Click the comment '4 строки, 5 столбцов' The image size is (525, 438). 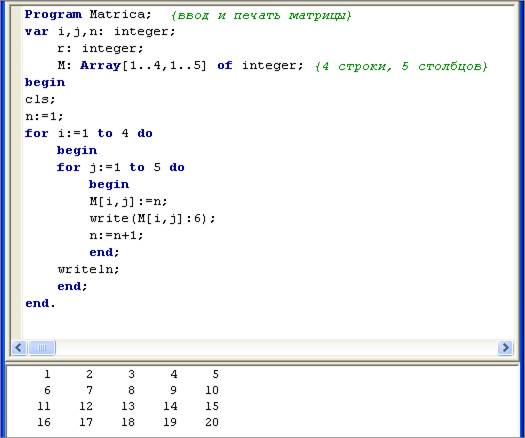(401, 66)
